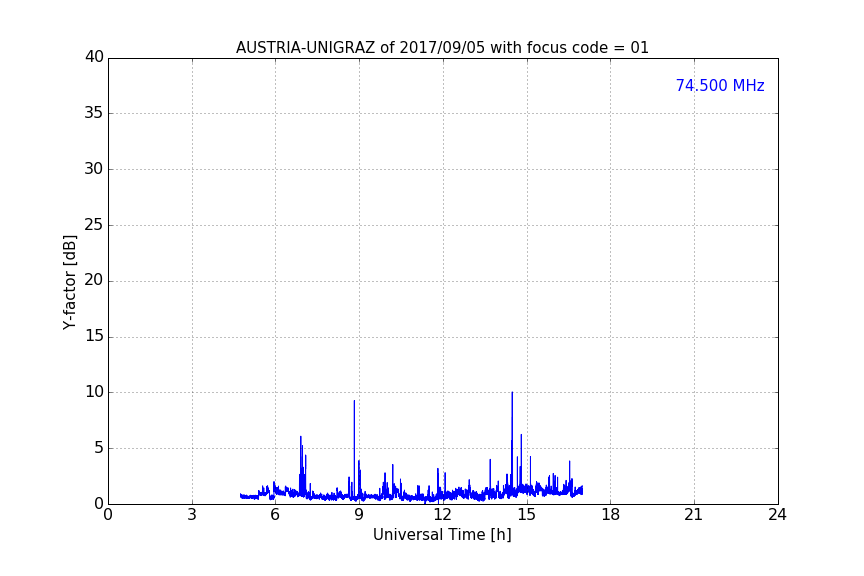Click the x-axis tick label '9'
The width and height of the screenshot is (864, 576).
tap(359, 515)
